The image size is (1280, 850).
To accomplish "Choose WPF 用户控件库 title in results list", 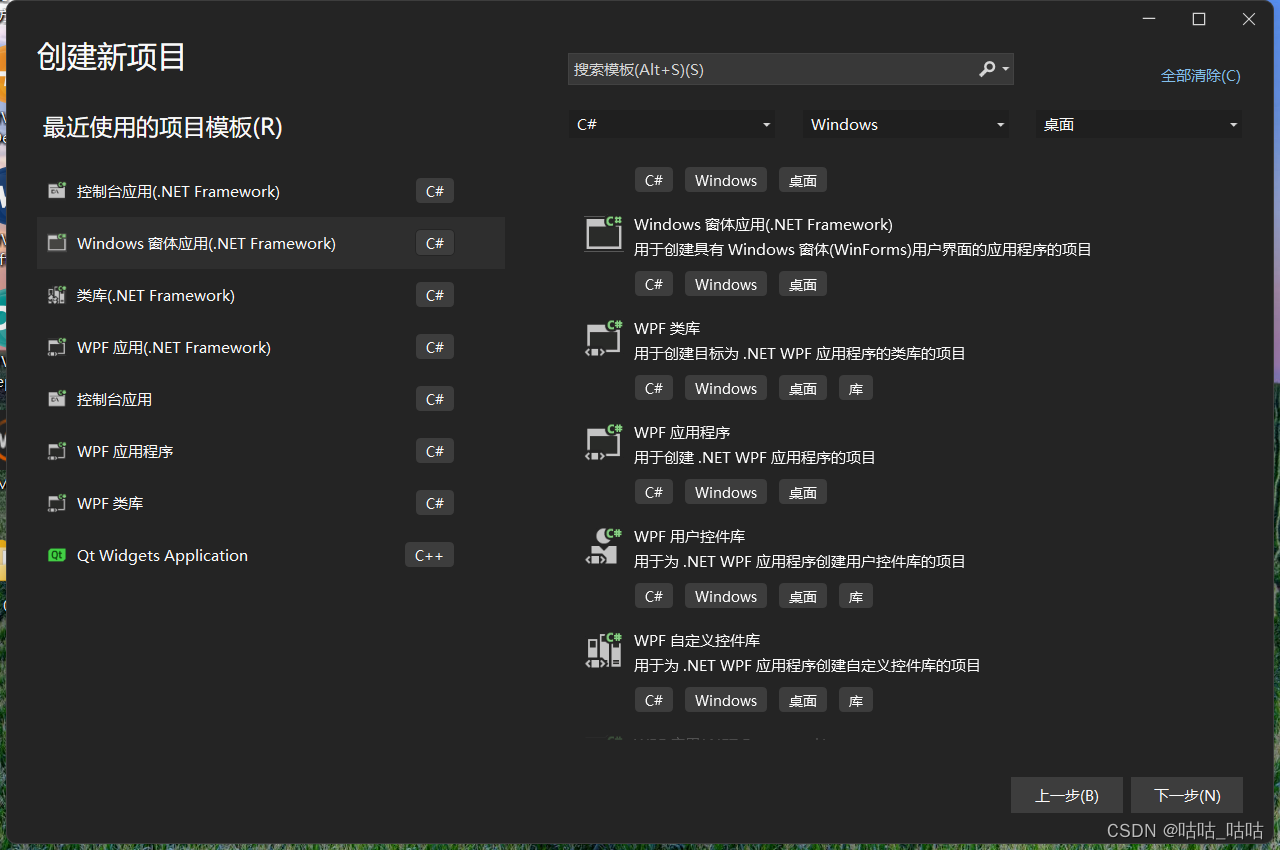I will click(689, 536).
